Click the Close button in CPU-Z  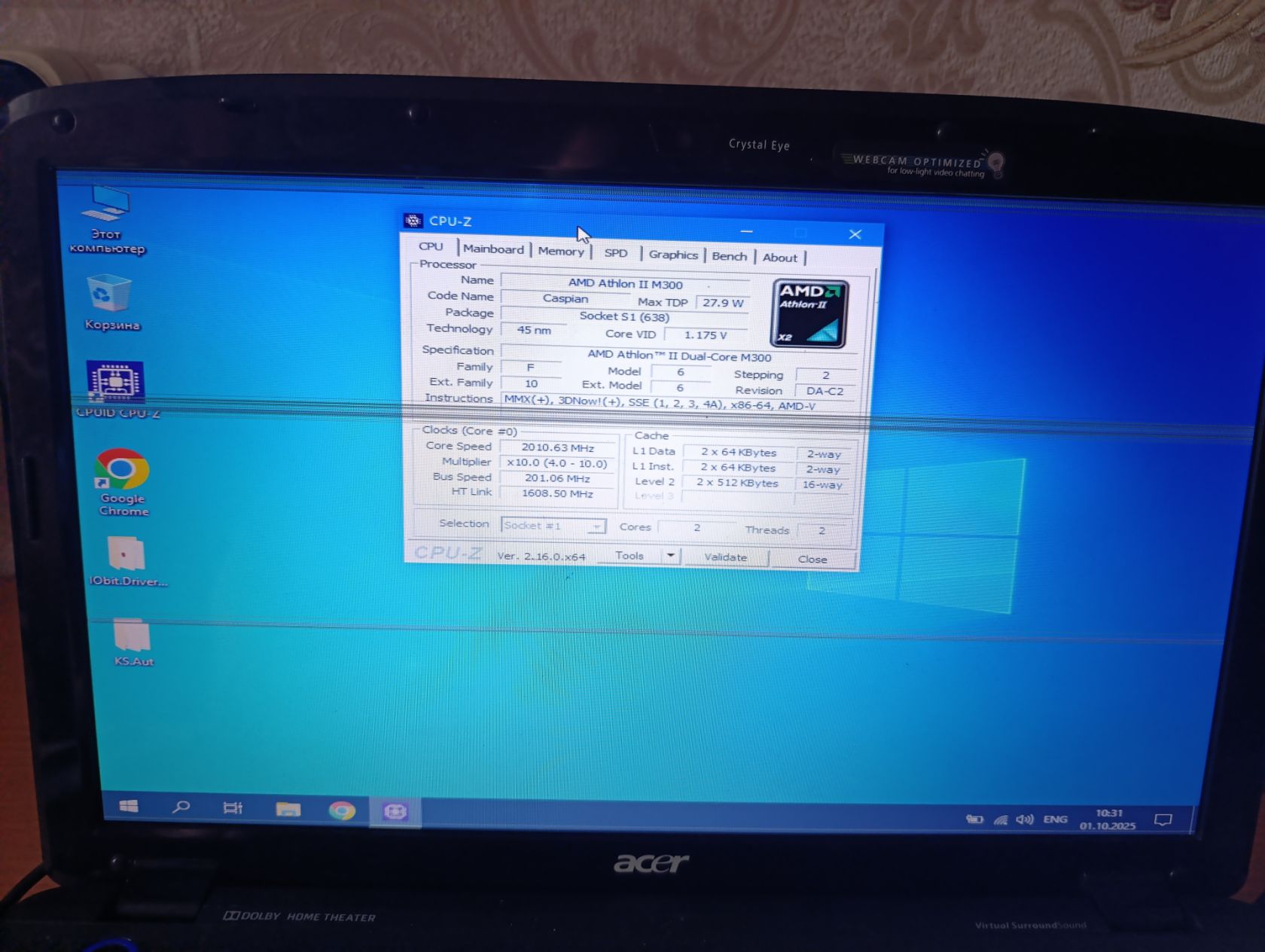tap(812, 559)
